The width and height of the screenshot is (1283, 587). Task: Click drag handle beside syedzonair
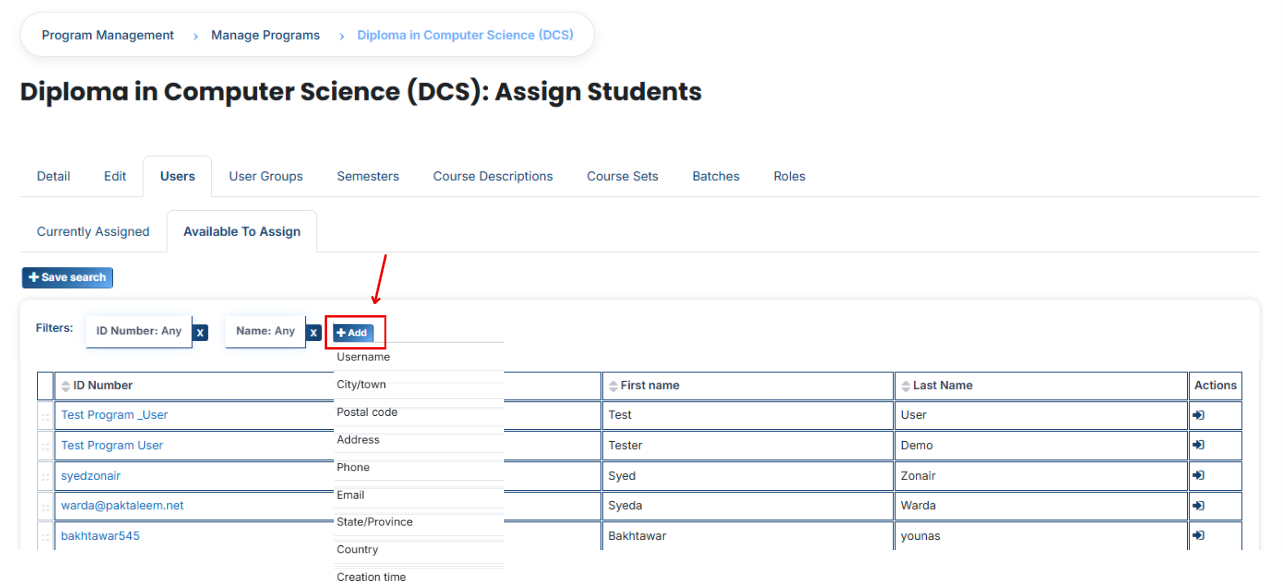point(46,476)
